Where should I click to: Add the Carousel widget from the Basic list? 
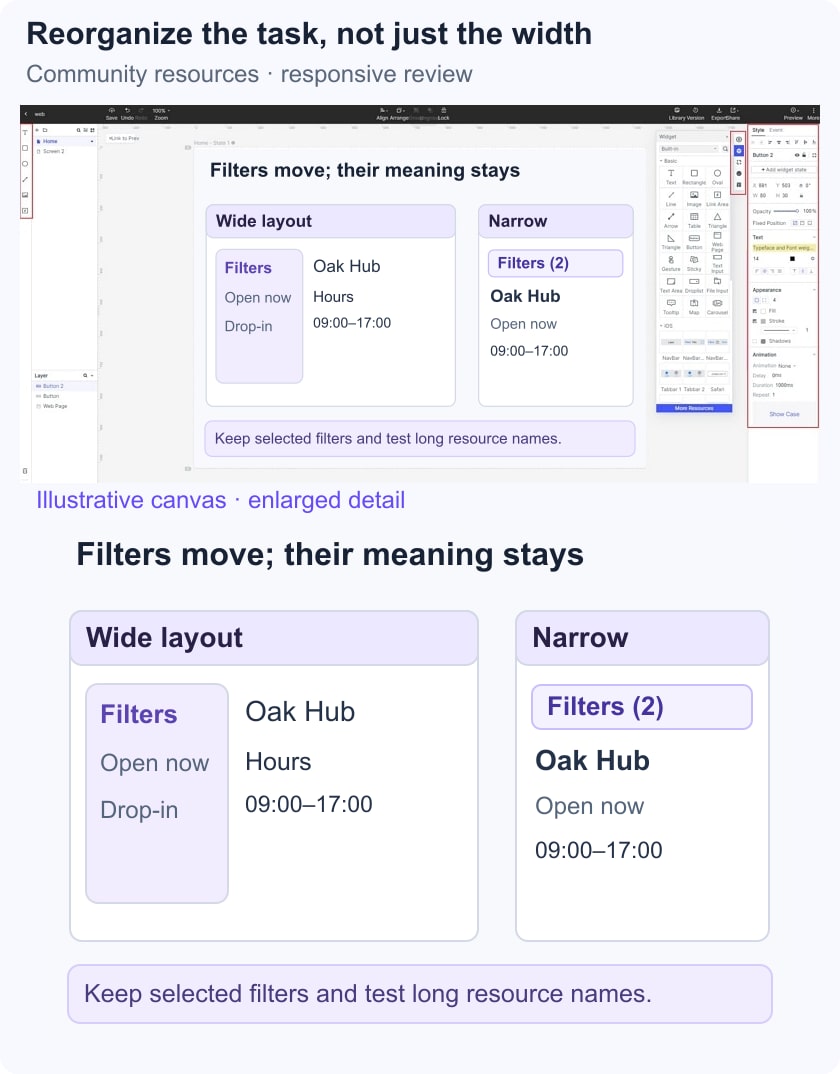(717, 305)
